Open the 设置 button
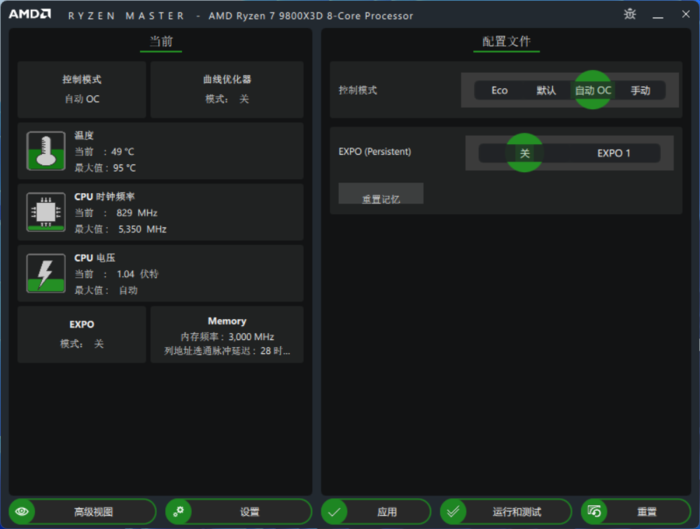 click(x=238, y=512)
